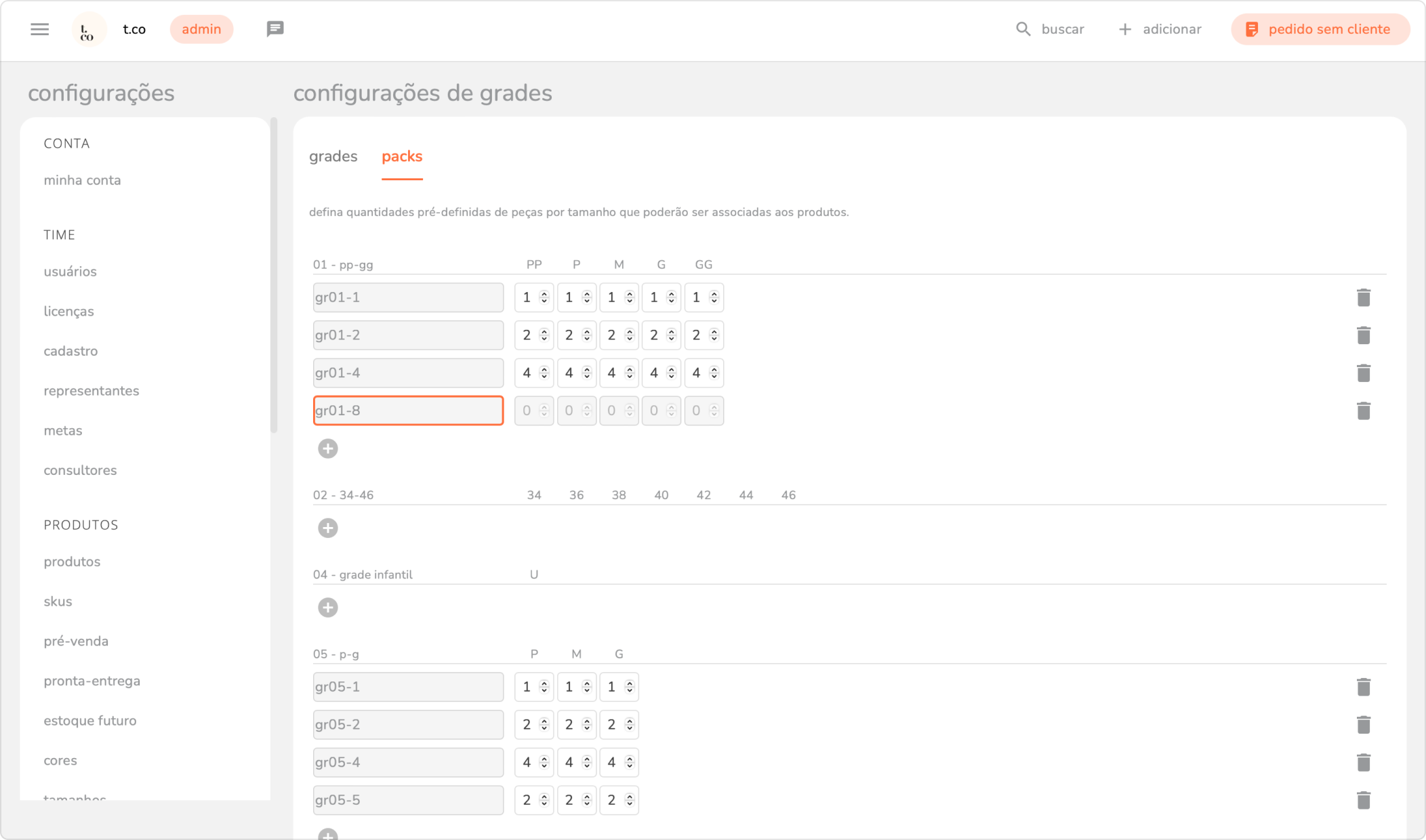The height and width of the screenshot is (840, 1426).
Task: Adjust G quantity stepper for gr05-2
Action: [x=629, y=725]
